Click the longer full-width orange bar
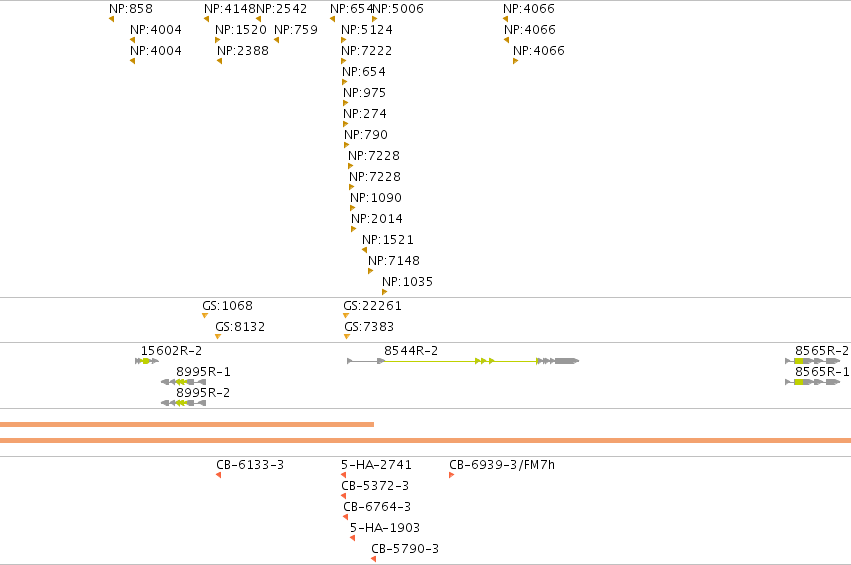The width and height of the screenshot is (851, 565). [x=426, y=440]
